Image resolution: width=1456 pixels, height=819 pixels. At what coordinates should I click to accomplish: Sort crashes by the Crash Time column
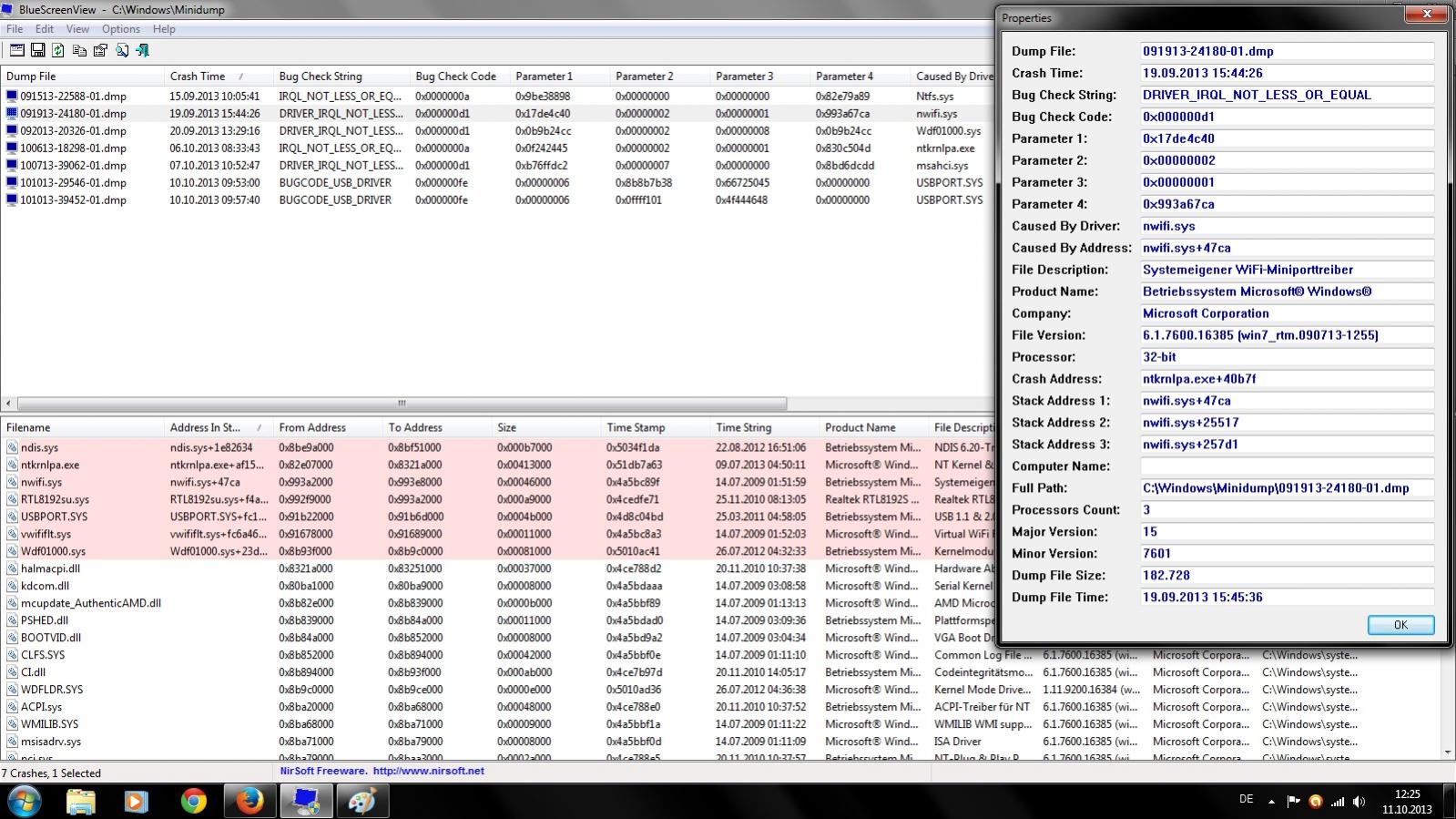click(219, 77)
